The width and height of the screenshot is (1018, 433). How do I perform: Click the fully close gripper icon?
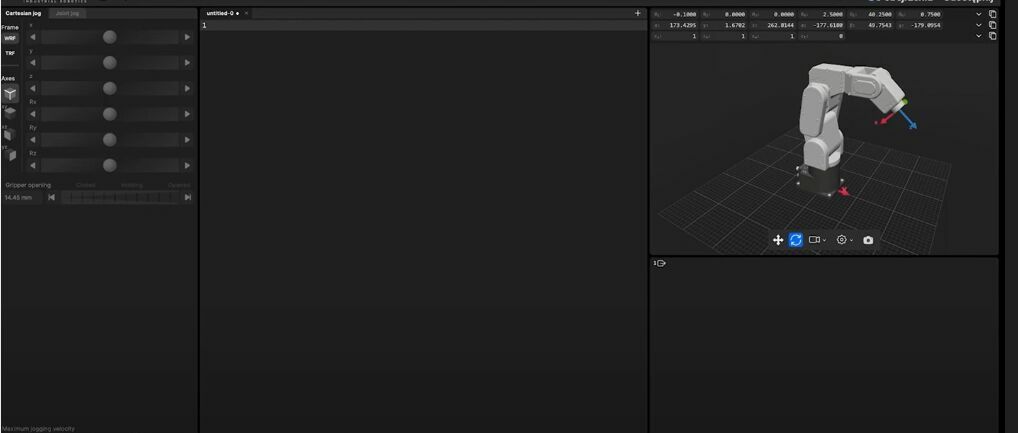coord(52,197)
